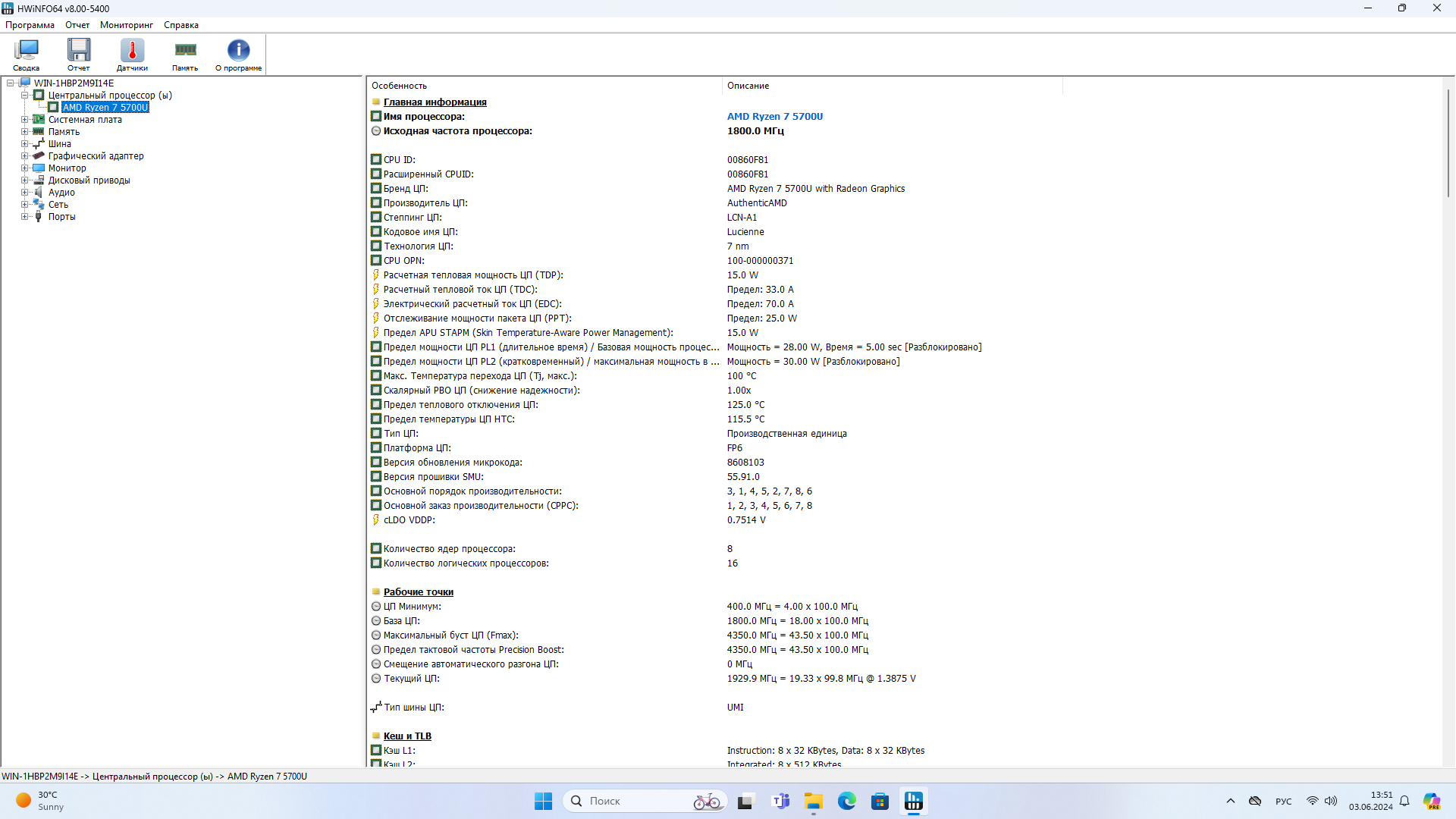Click the Windows Start button
Screen dimensions: 1456x819
(543, 801)
